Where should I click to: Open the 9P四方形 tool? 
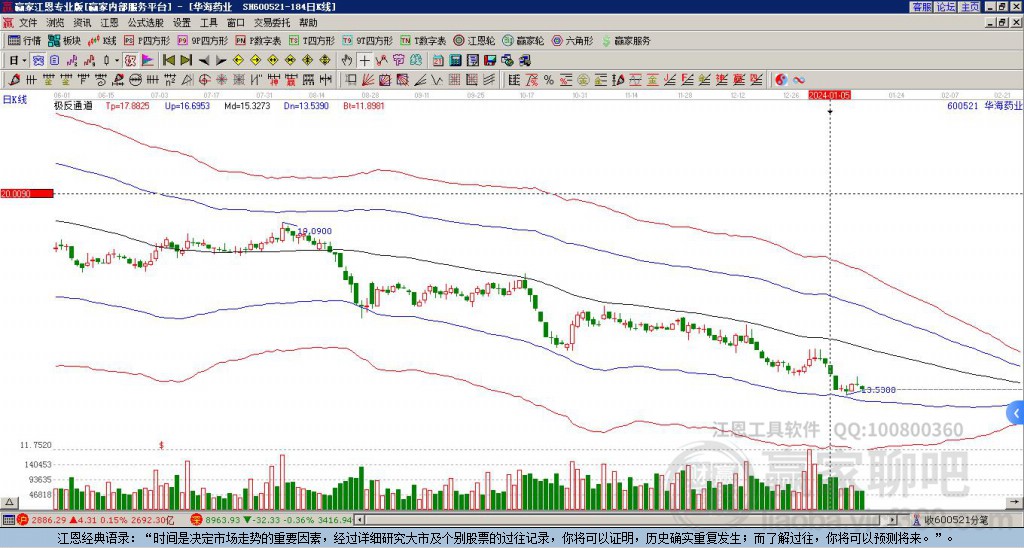click(x=203, y=40)
